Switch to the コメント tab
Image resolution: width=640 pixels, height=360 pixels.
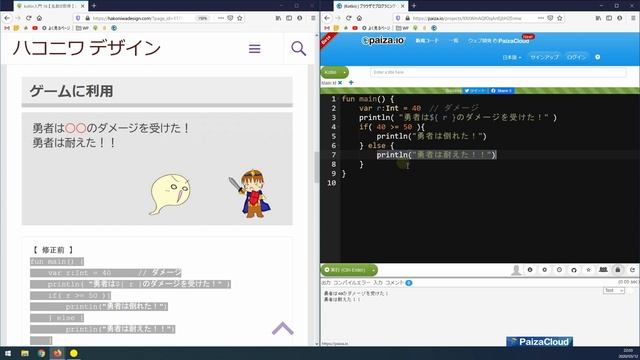[394, 282]
